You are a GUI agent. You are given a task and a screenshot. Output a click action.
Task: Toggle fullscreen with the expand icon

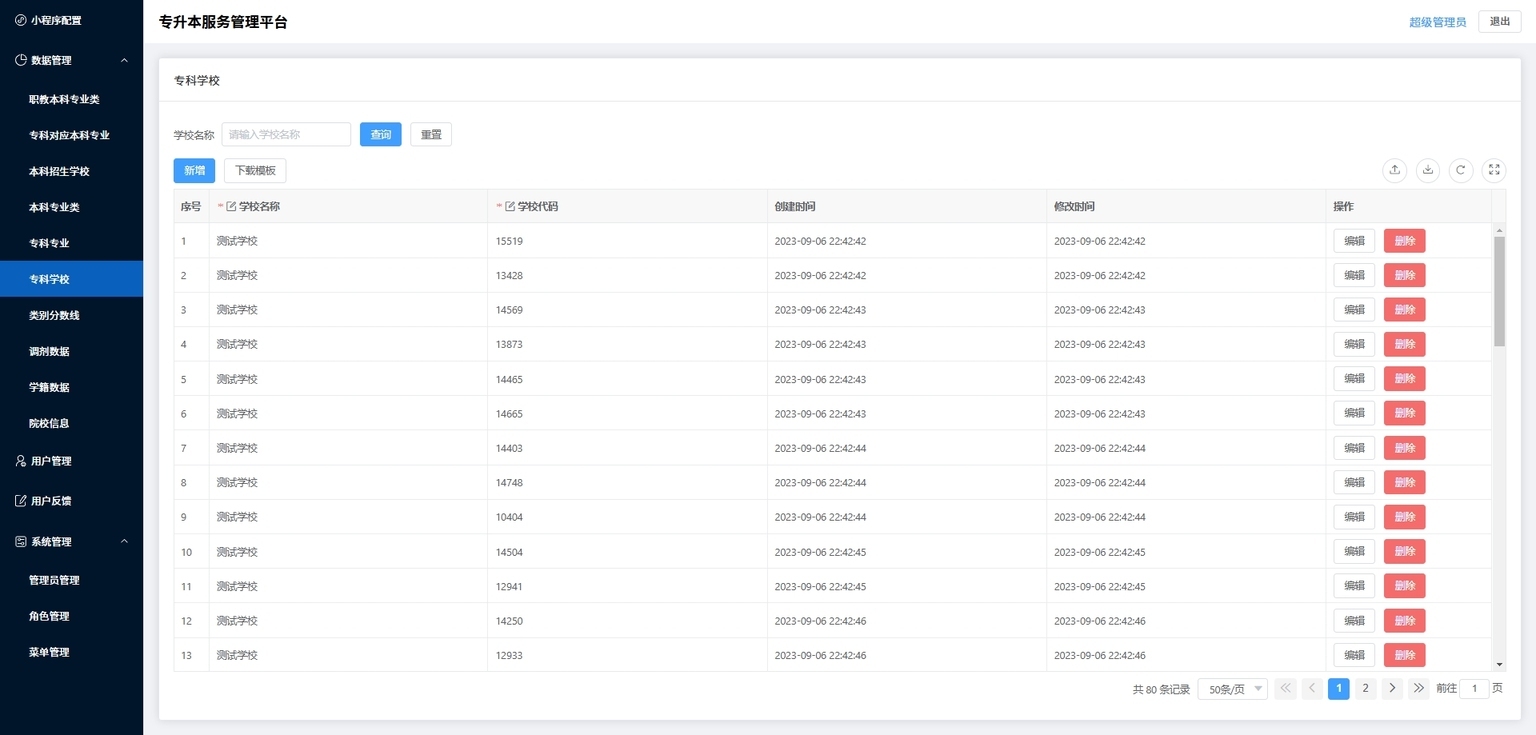tap(1494, 170)
